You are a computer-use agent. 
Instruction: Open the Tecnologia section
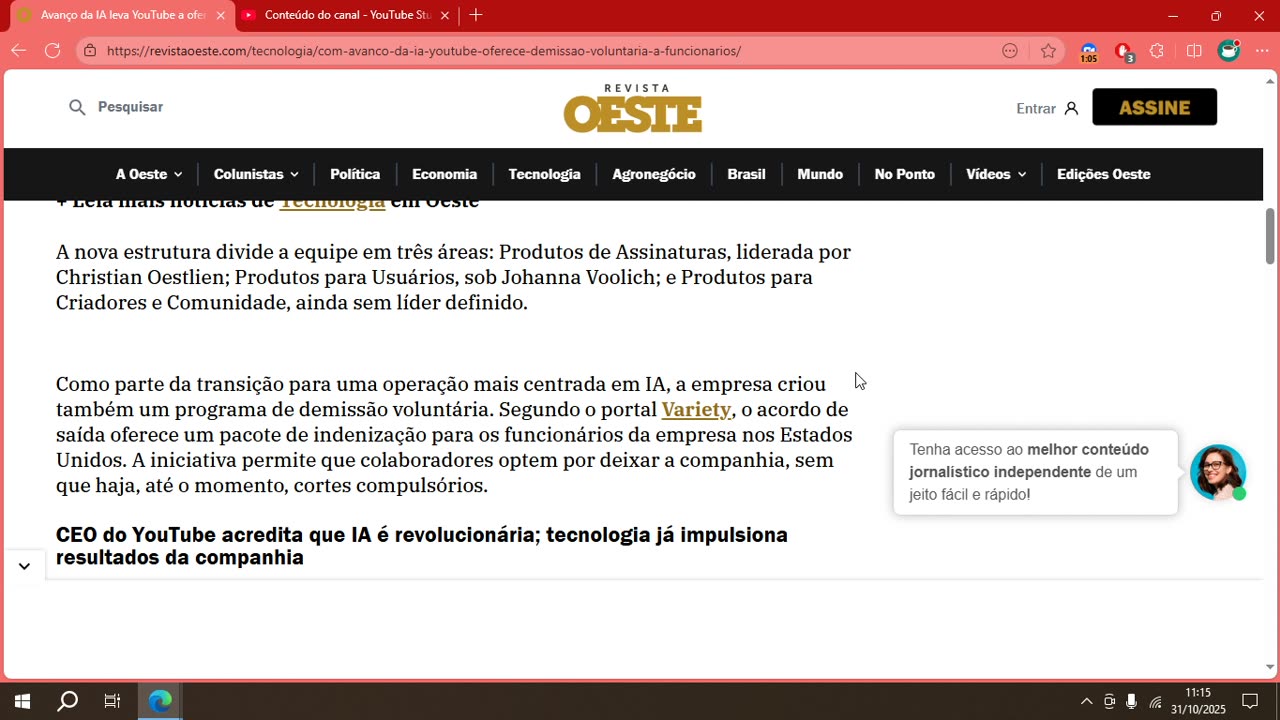tap(544, 174)
